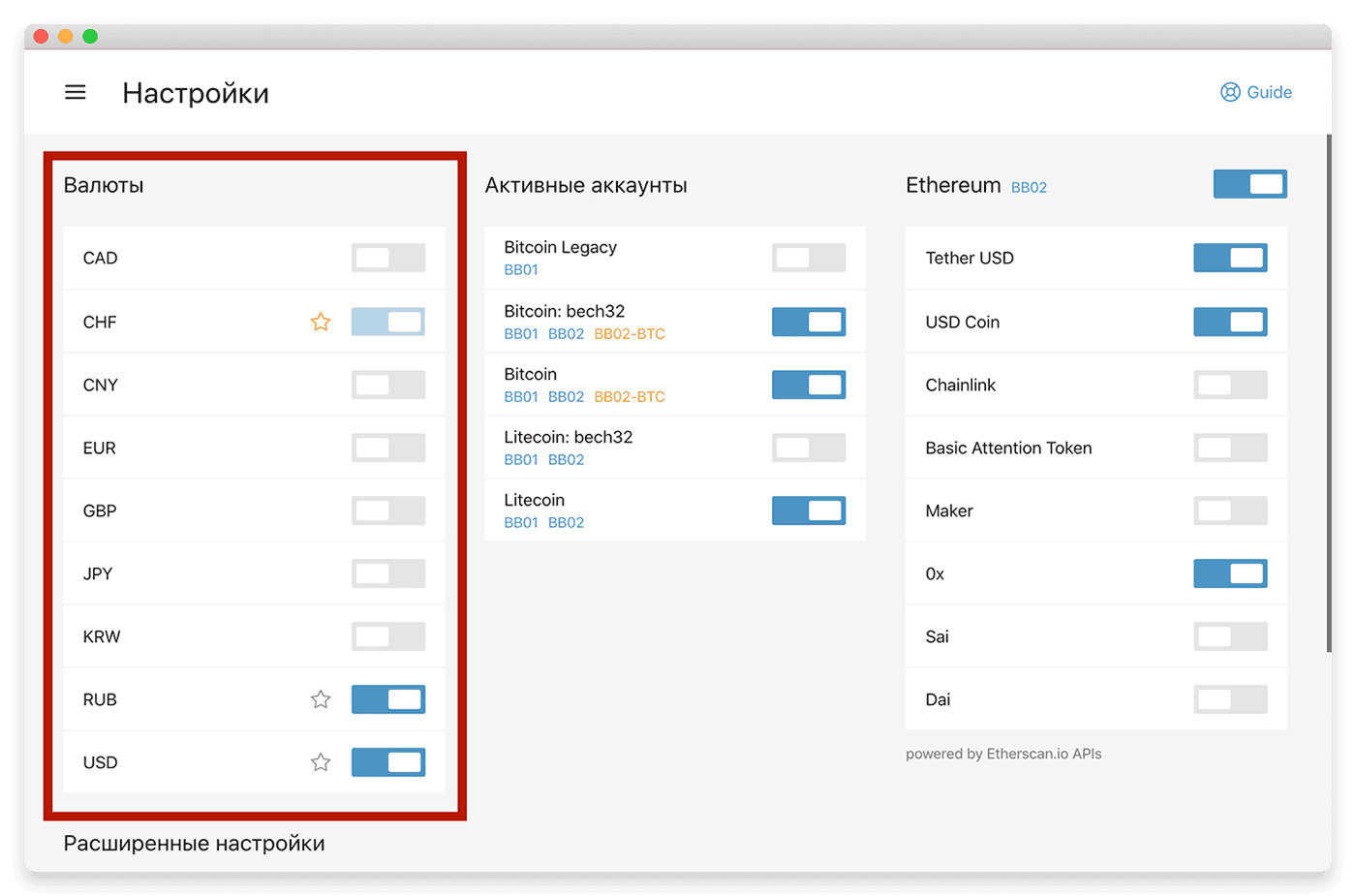Click the vertical scrollbar on the right
The image size is (1356, 896).
(x=1329, y=393)
